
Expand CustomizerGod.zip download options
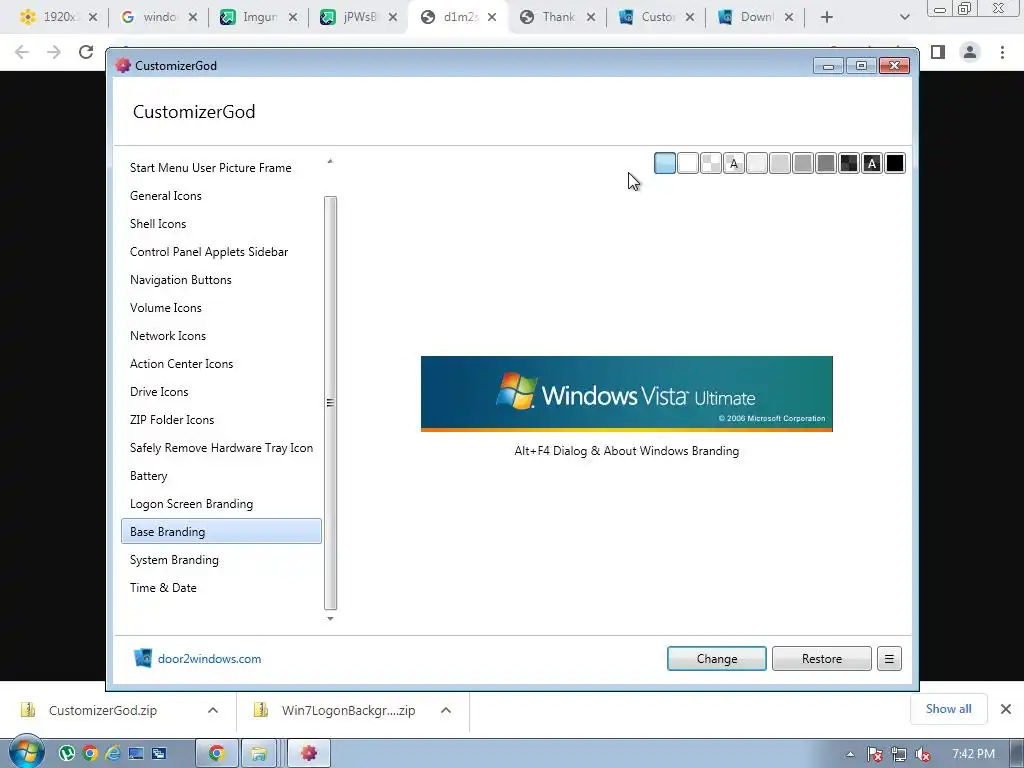(213, 711)
